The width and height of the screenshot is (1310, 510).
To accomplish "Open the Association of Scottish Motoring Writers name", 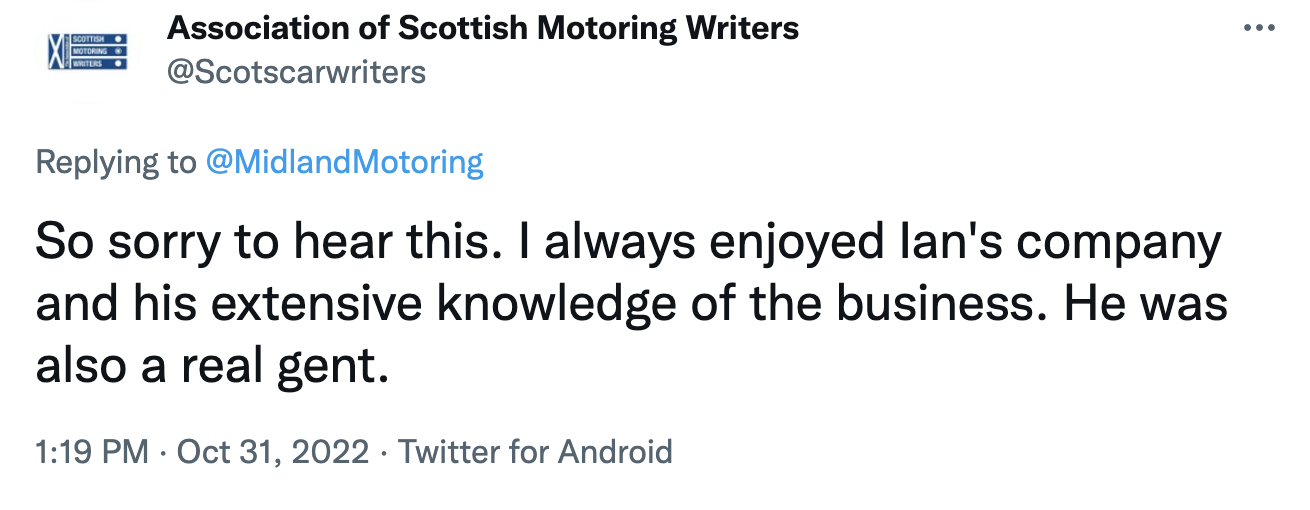I will (x=483, y=28).
